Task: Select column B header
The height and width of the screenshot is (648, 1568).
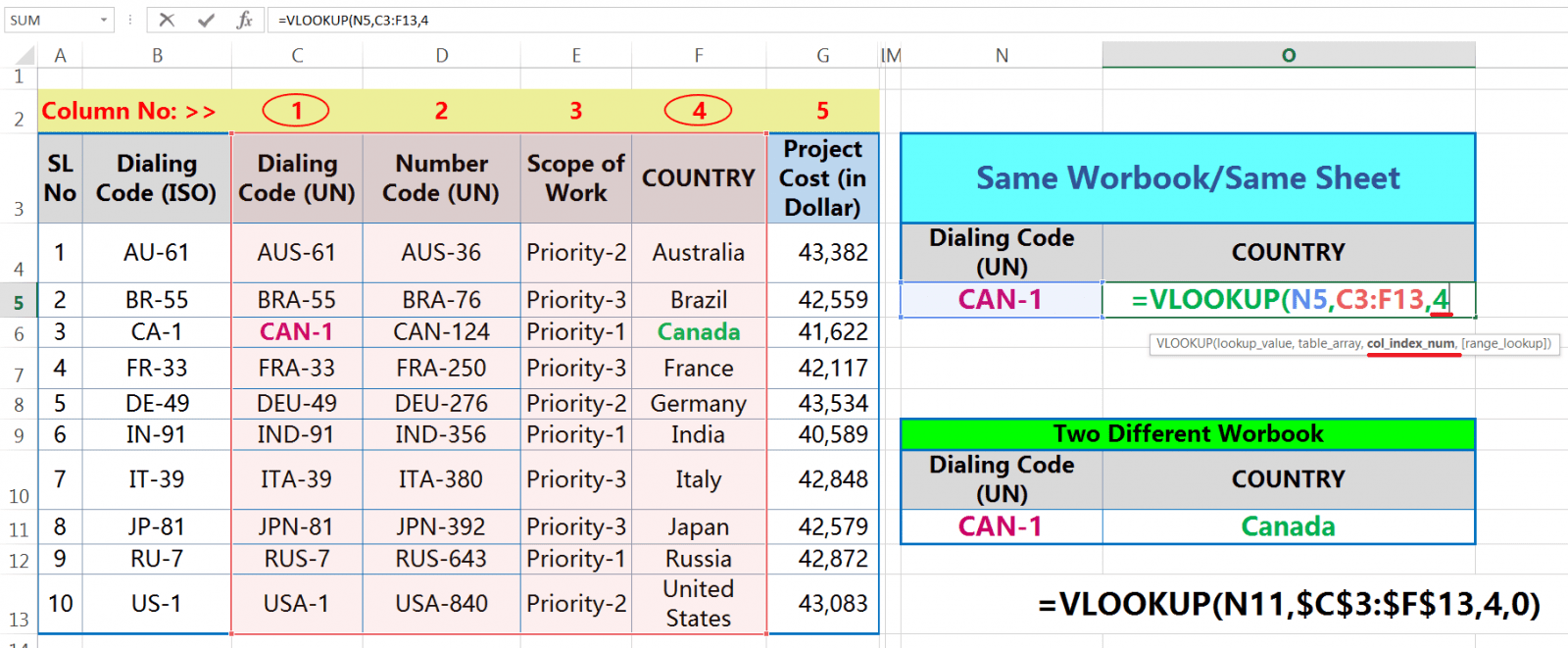Action: (157, 56)
